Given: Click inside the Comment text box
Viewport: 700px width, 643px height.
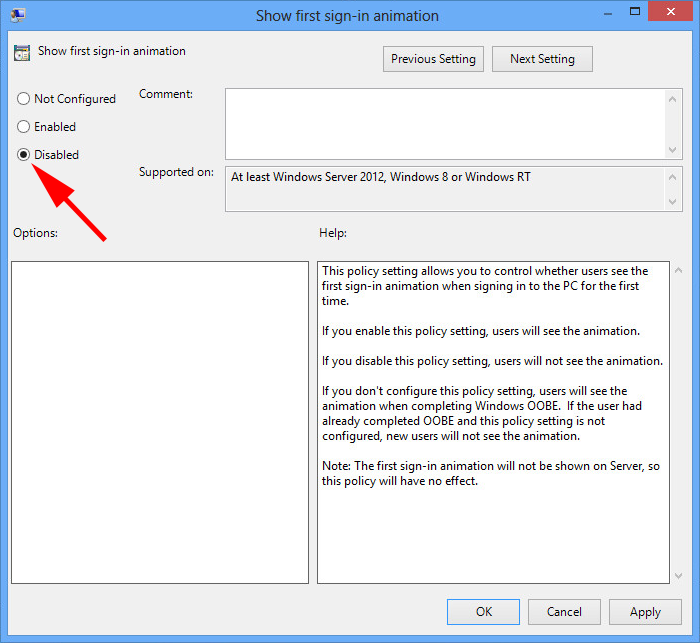Looking at the screenshot, I should 445,124.
